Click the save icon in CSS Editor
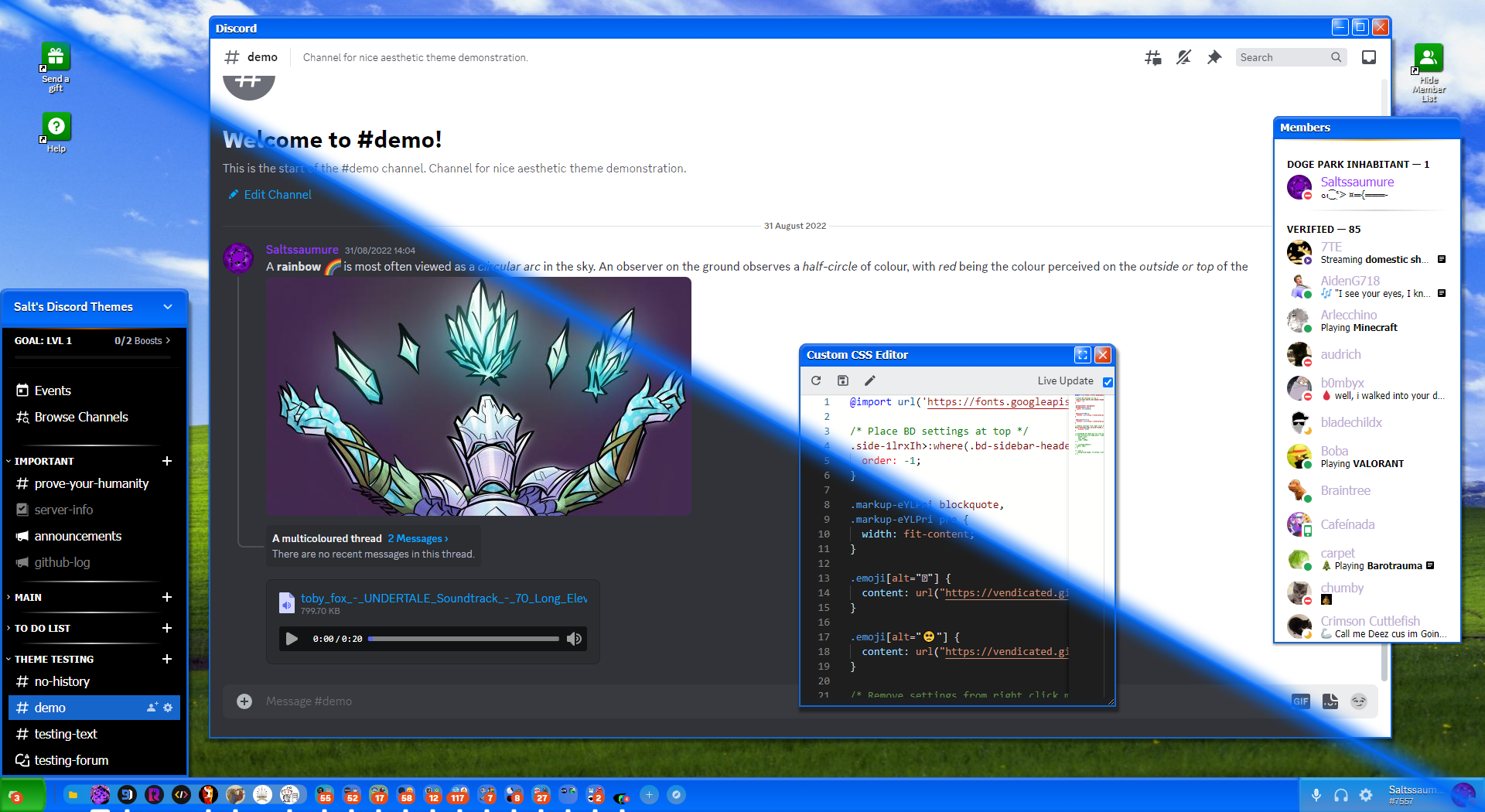1485x812 pixels. pyautogui.click(x=843, y=380)
